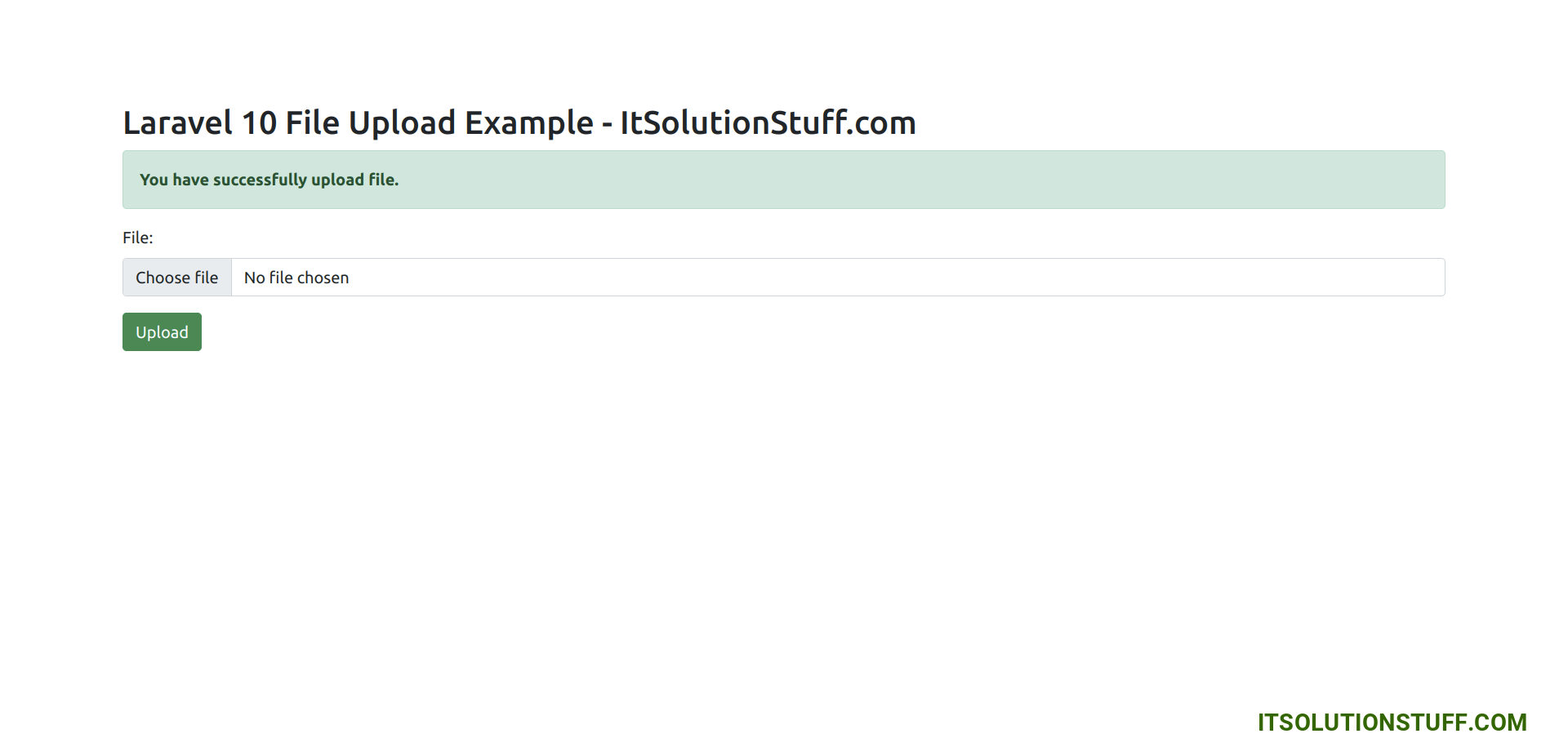Click the ITSOLUTIONSTUFF.COM watermark logo
Screen dimensions: 1568x747
(x=1392, y=723)
